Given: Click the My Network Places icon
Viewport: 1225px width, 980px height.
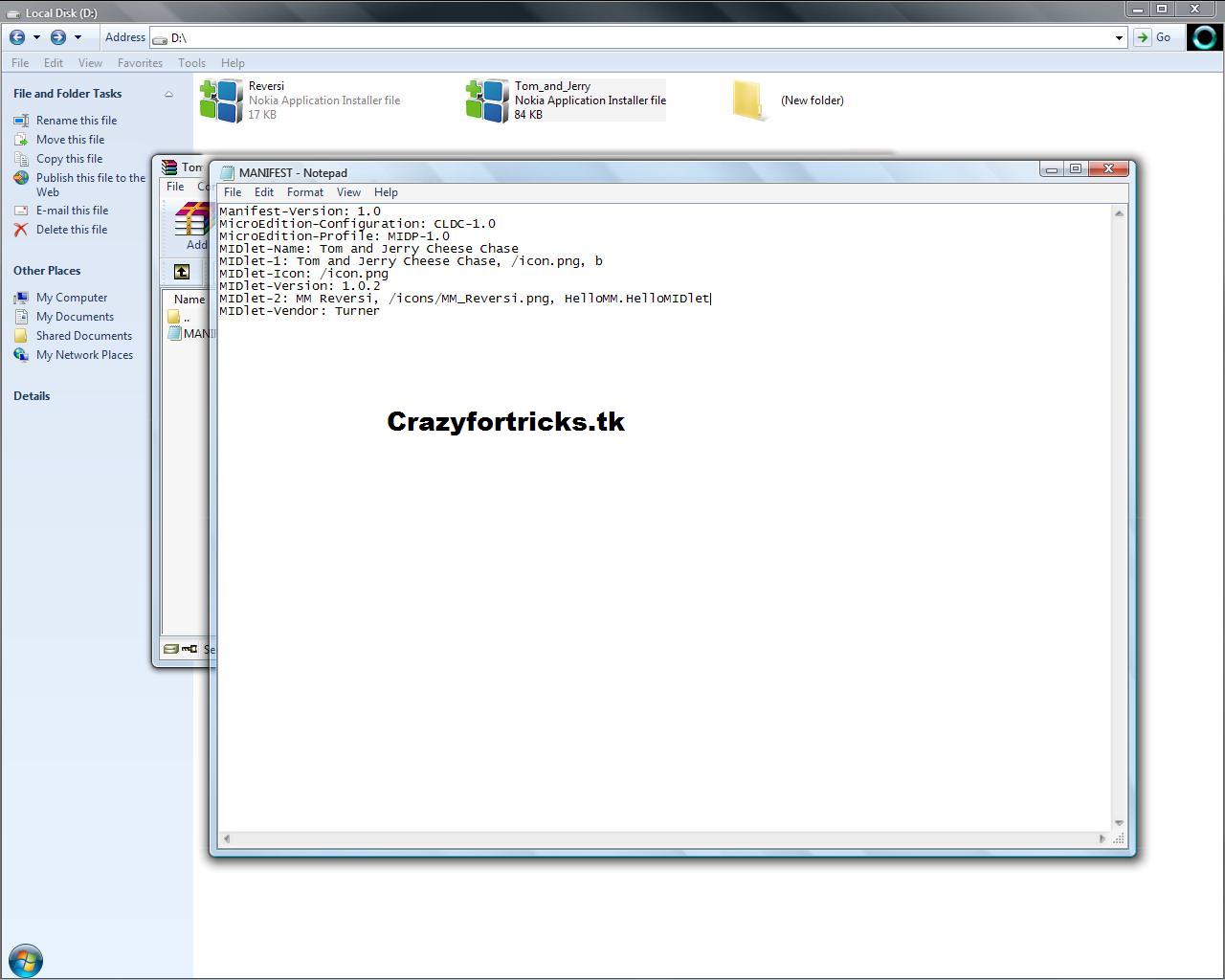Looking at the screenshot, I should (21, 355).
